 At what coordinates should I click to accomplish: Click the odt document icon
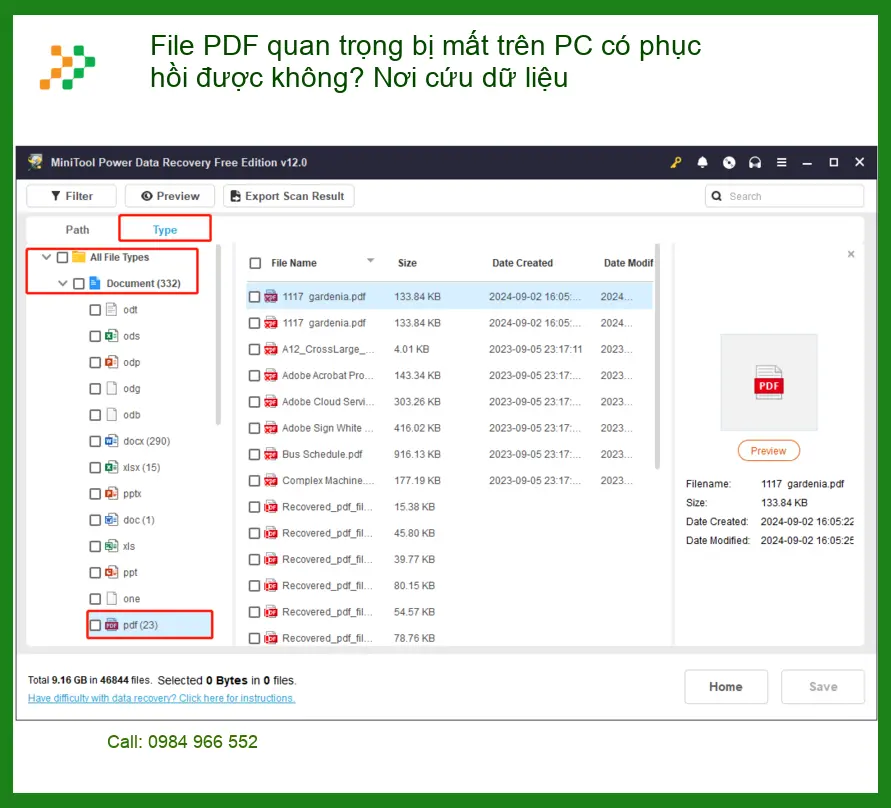click(x=111, y=310)
